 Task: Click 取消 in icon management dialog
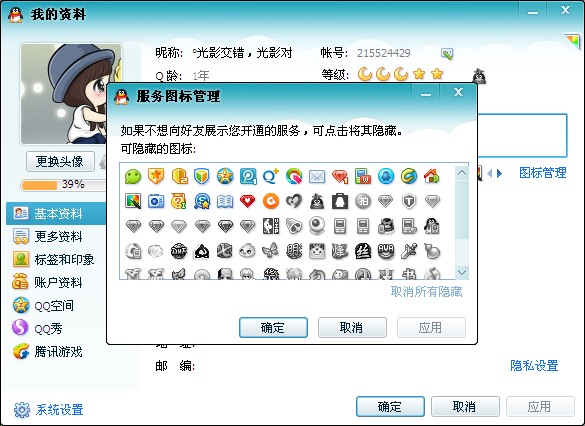pyautogui.click(x=352, y=328)
